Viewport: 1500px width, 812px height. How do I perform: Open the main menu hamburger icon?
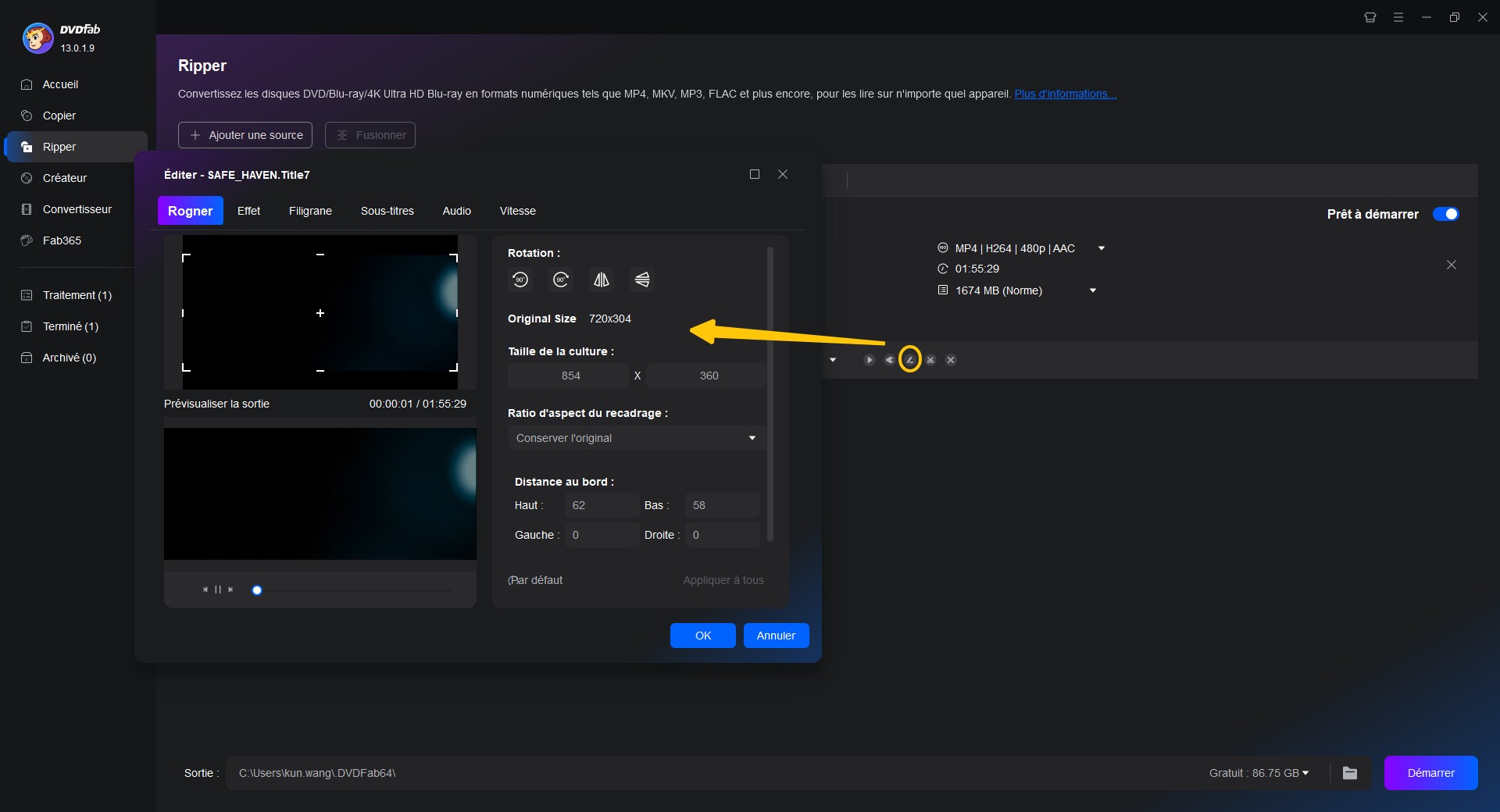pos(1398,17)
